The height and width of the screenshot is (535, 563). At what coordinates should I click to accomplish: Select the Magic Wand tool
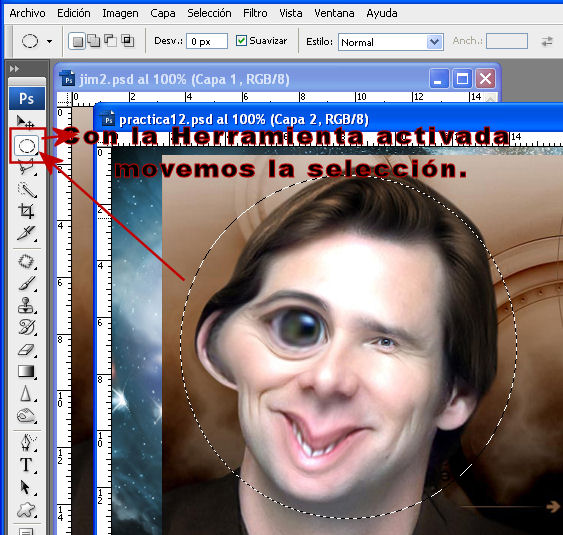27,190
